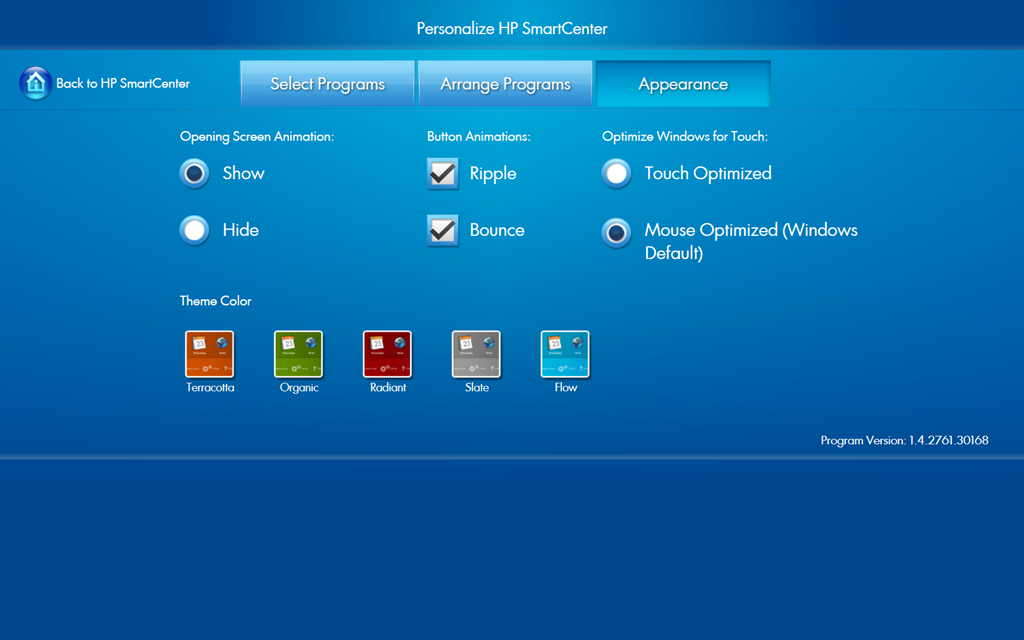The height and width of the screenshot is (640, 1024).
Task: Switch to the Select Programs tab
Action: click(x=327, y=84)
